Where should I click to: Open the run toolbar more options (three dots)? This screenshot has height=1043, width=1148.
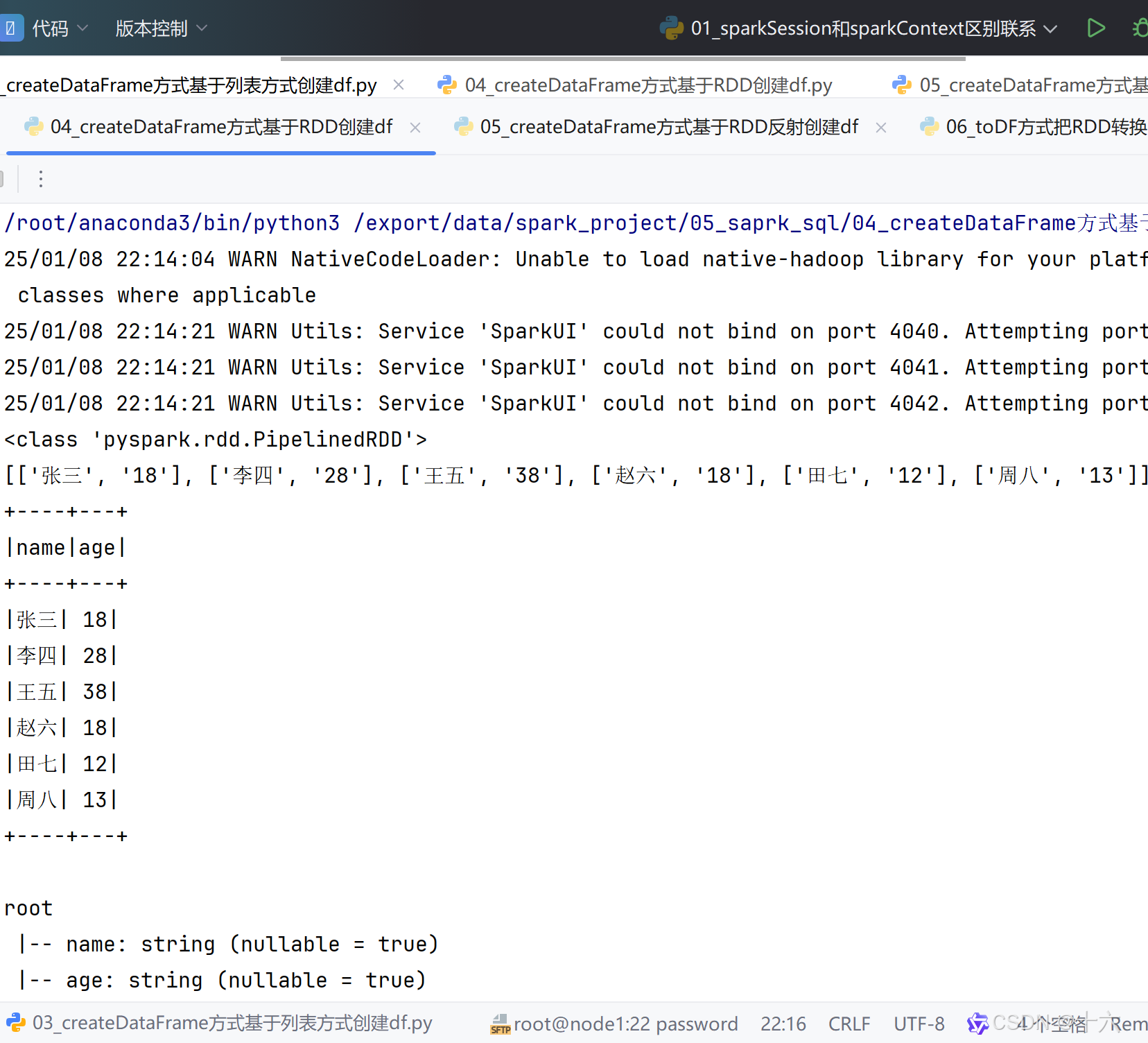(x=41, y=179)
